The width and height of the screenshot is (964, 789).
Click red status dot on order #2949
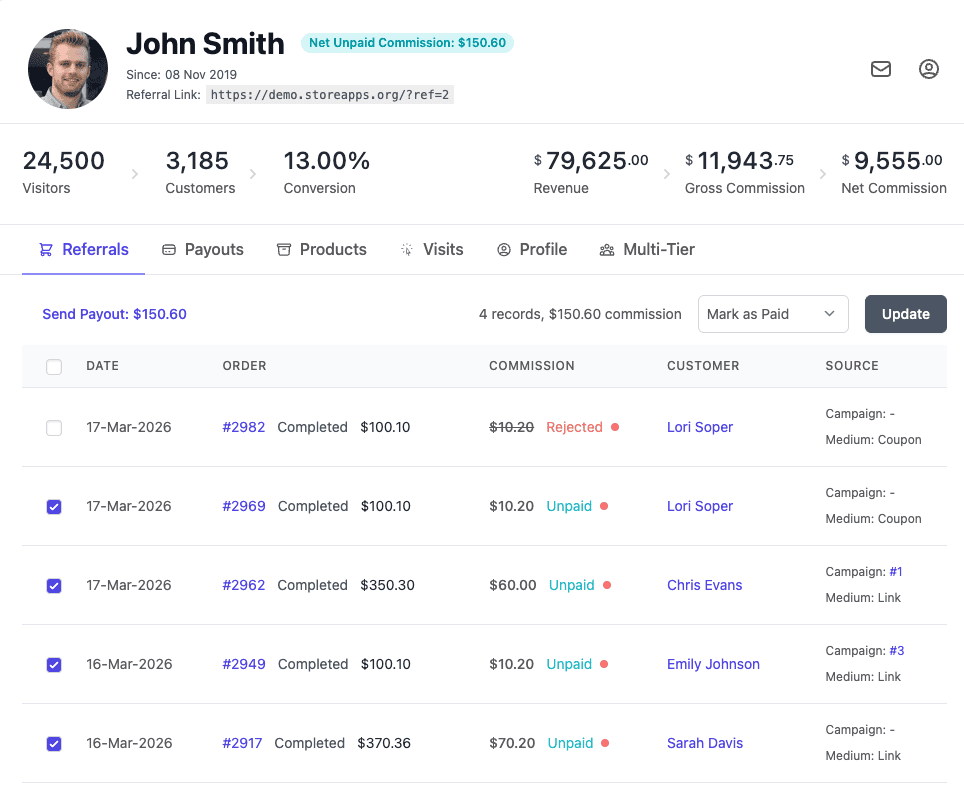[x=604, y=664]
